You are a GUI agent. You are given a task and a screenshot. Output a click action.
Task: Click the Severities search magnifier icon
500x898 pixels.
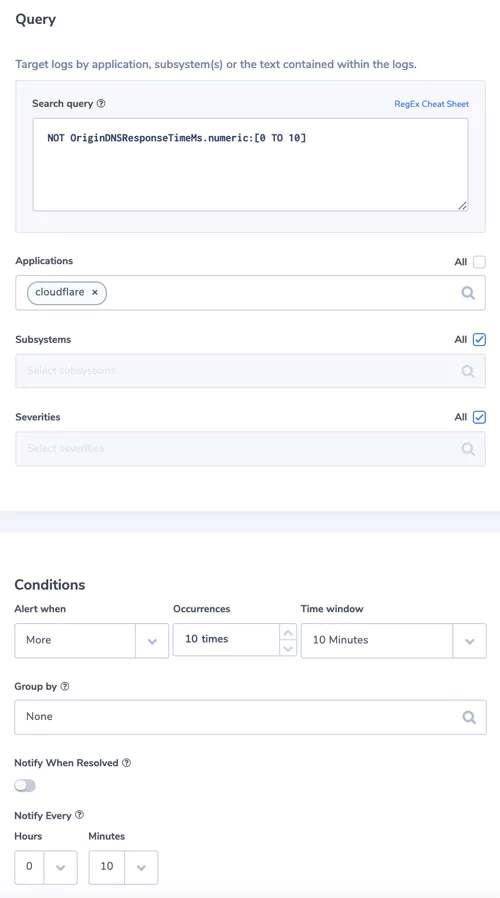[x=468, y=448]
